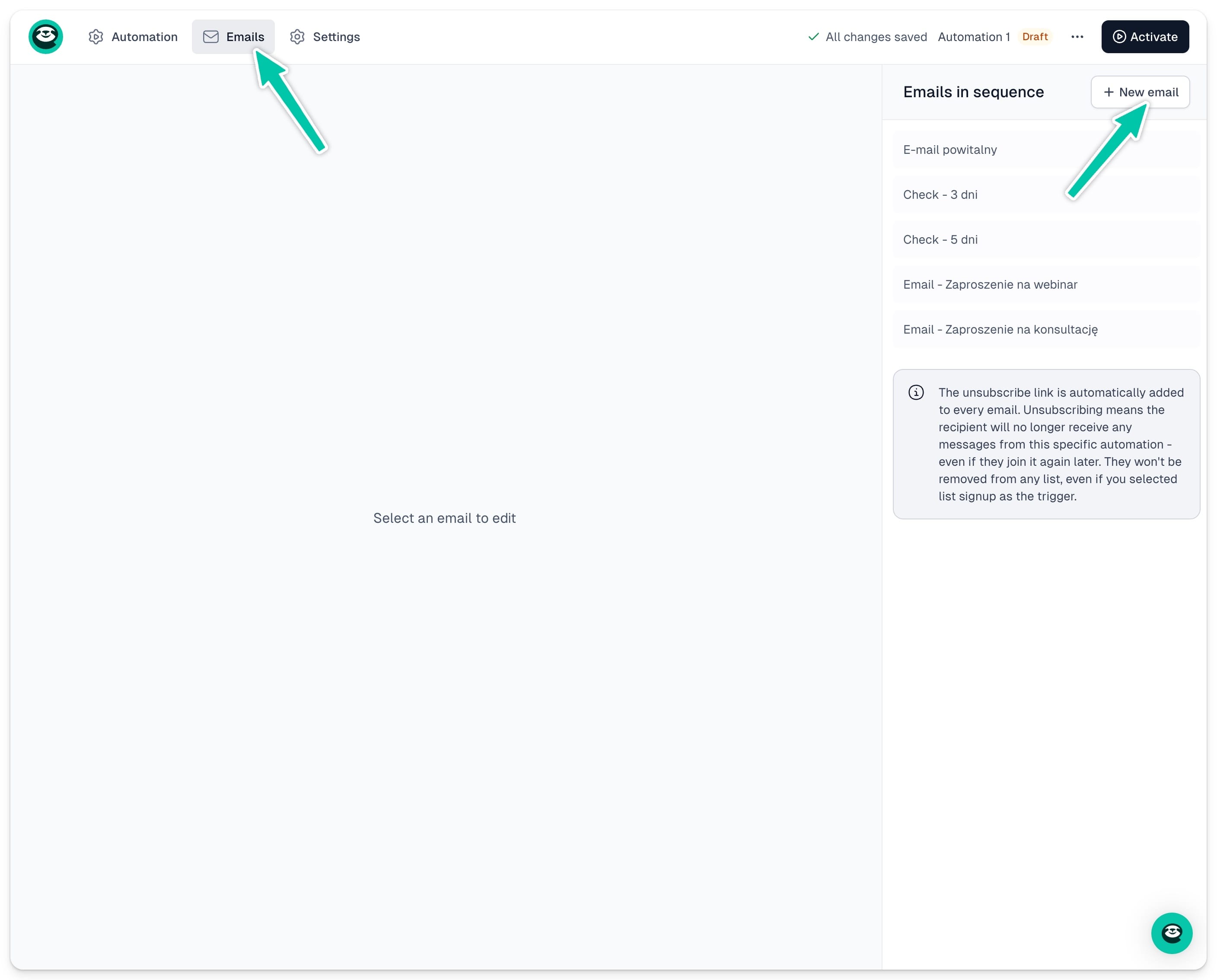Select the Check - 5 dni email
The image size is (1217, 980).
click(x=1046, y=239)
